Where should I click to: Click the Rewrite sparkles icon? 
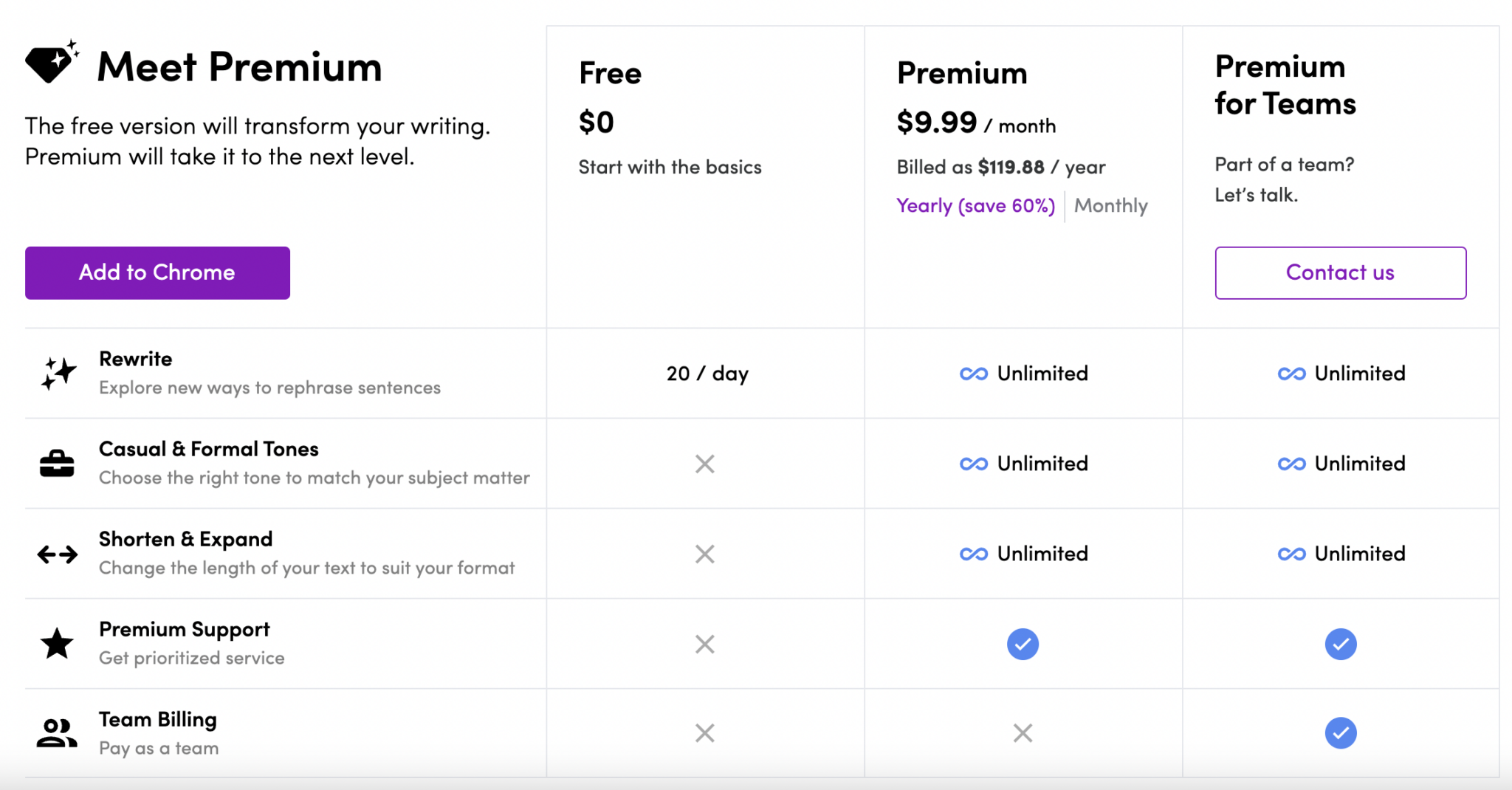[58, 374]
